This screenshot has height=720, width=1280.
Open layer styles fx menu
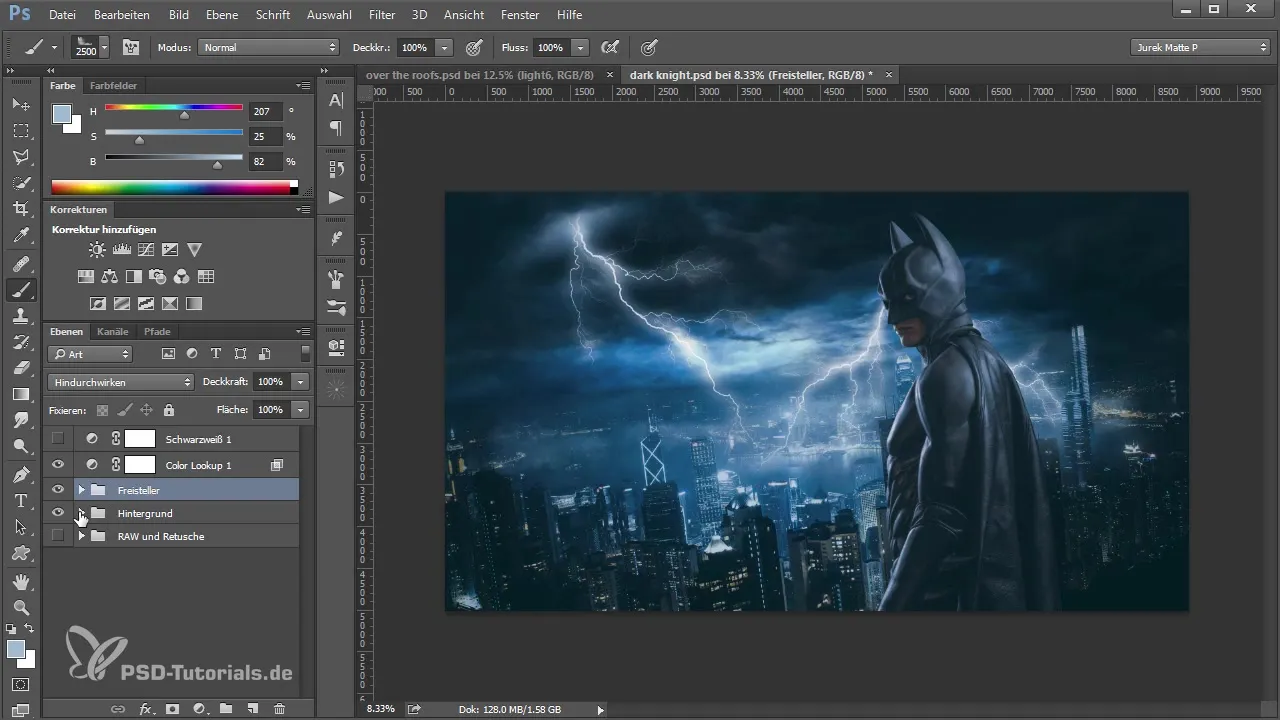(x=146, y=708)
